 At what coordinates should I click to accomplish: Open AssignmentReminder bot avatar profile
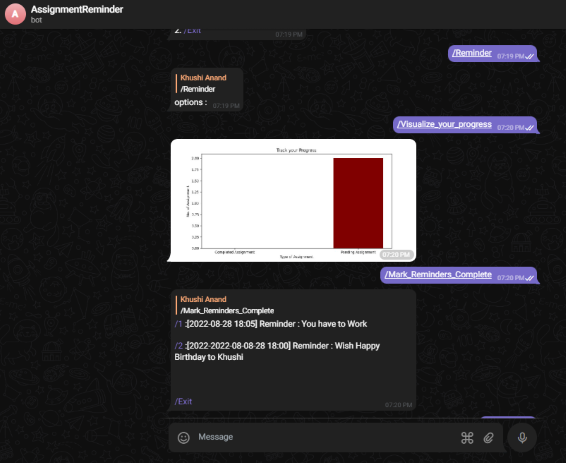[15, 14]
